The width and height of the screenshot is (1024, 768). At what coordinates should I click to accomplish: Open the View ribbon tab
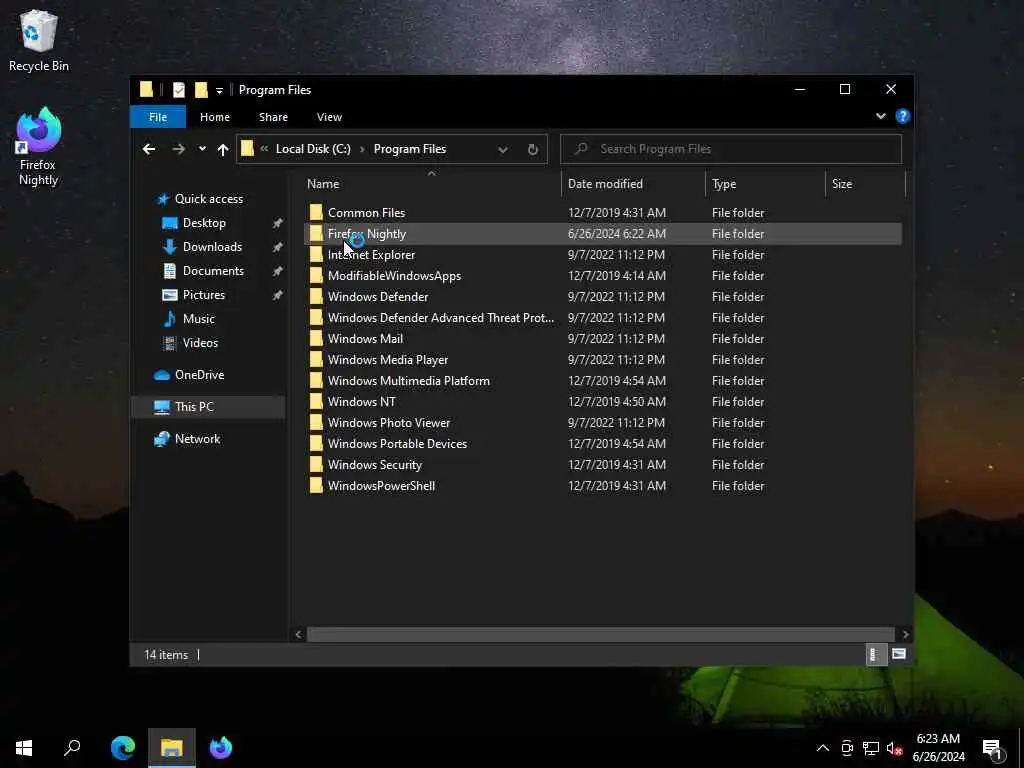[x=329, y=117]
